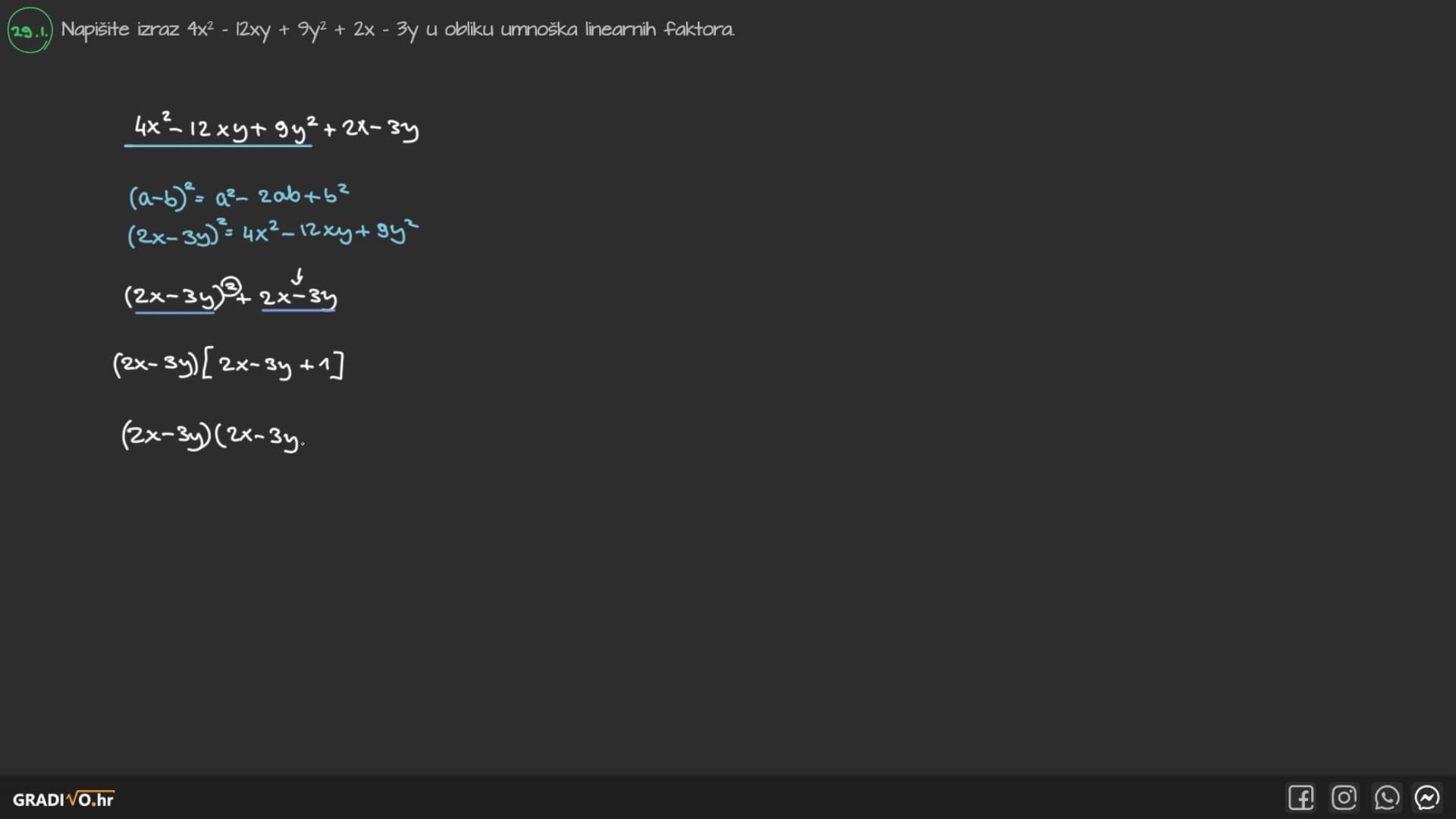Click the underlined 2x-3y beneath the arrow
The height and width of the screenshot is (819, 1456).
coord(299,297)
